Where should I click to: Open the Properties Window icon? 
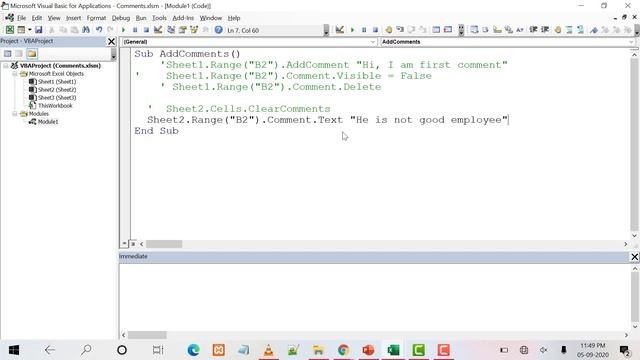tap(182, 30)
